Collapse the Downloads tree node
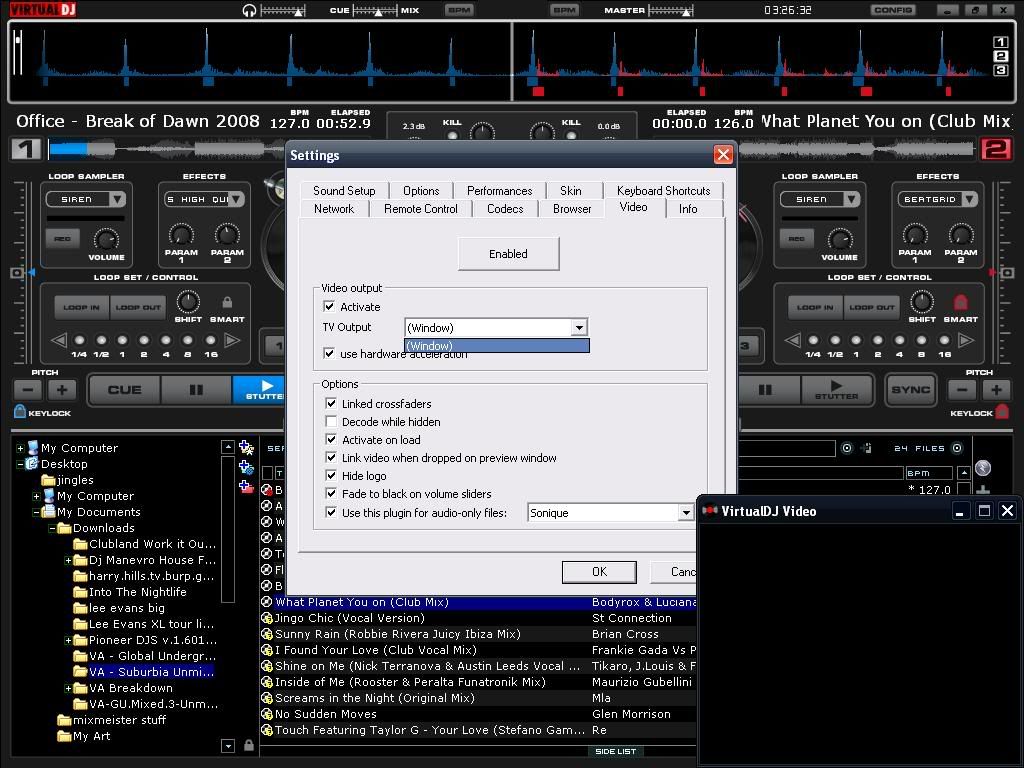This screenshot has width=1024, height=768. 52,528
